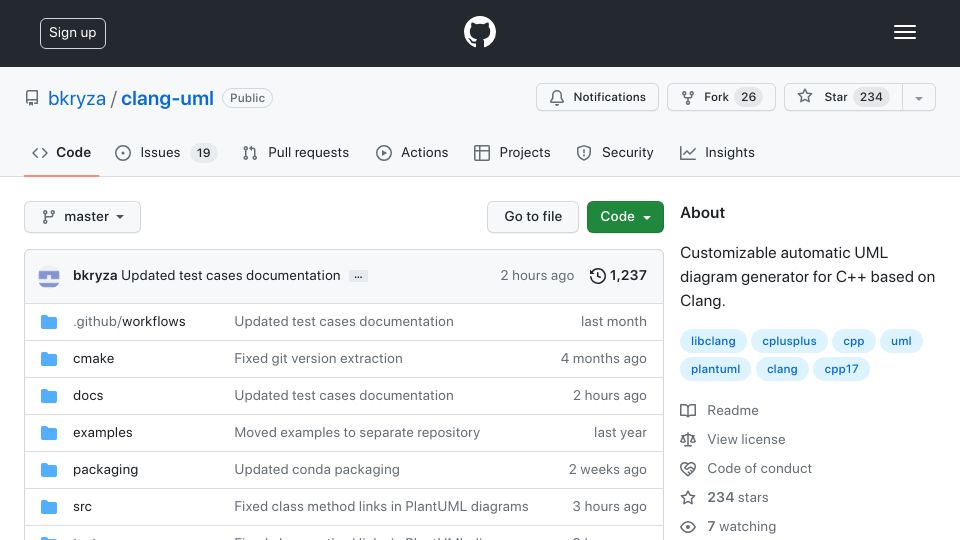The width and height of the screenshot is (960, 540).
Task: Open the hamburger navigation menu
Action: click(x=904, y=32)
